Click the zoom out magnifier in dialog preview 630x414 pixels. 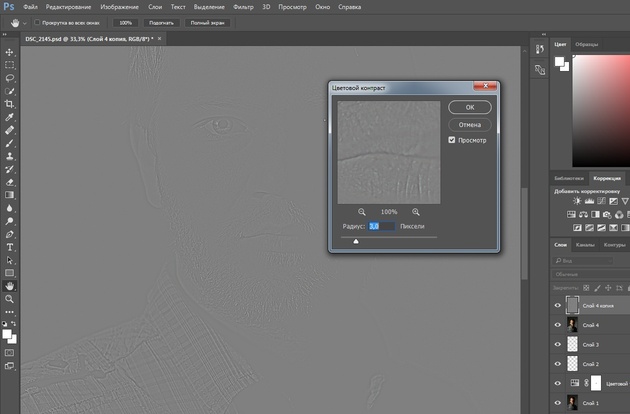(362, 212)
